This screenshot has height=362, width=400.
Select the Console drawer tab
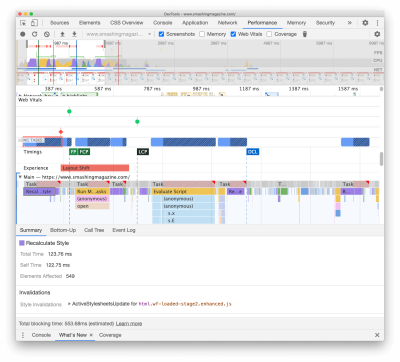[41, 335]
